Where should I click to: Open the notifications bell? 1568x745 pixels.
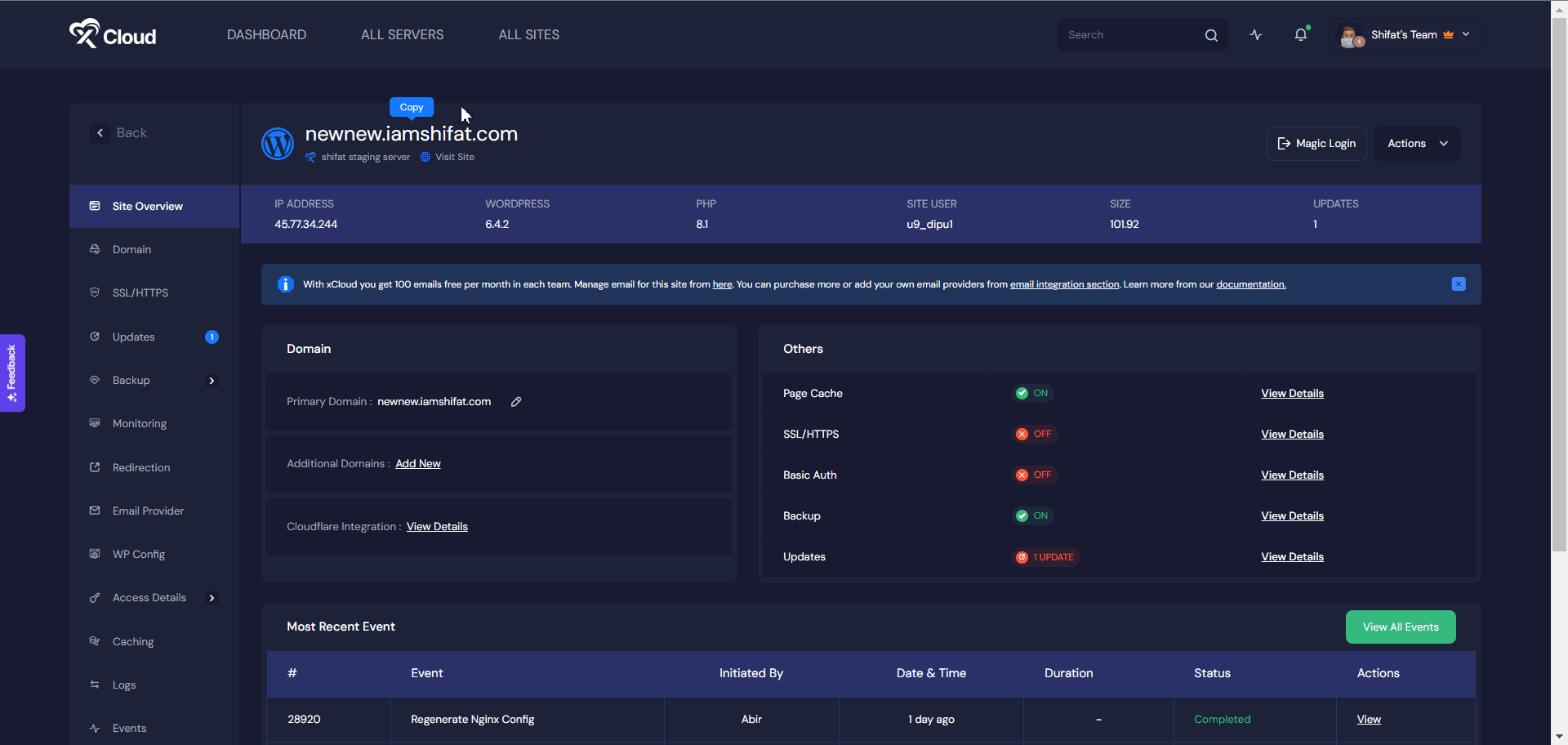click(1300, 35)
